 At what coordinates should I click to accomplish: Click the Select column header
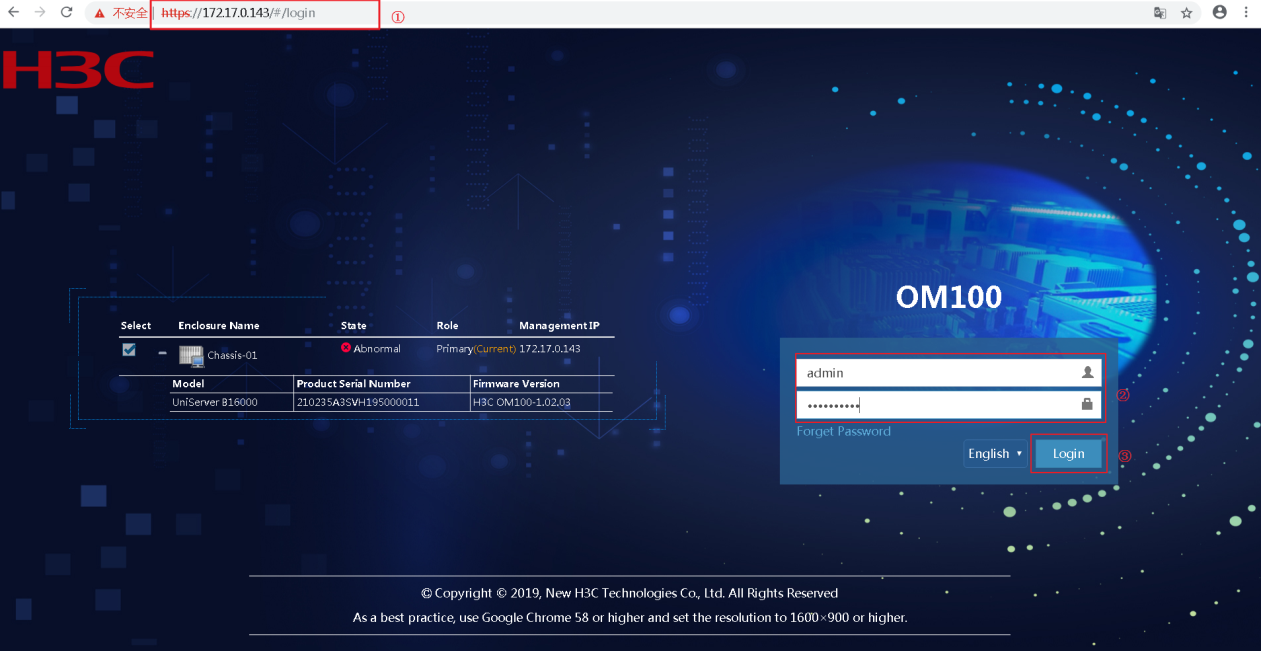(x=136, y=325)
